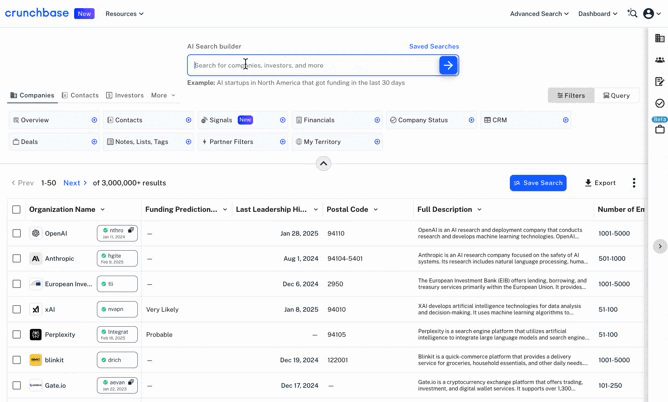Click the Perplexity company logo
The width and height of the screenshot is (668, 402).
click(36, 334)
